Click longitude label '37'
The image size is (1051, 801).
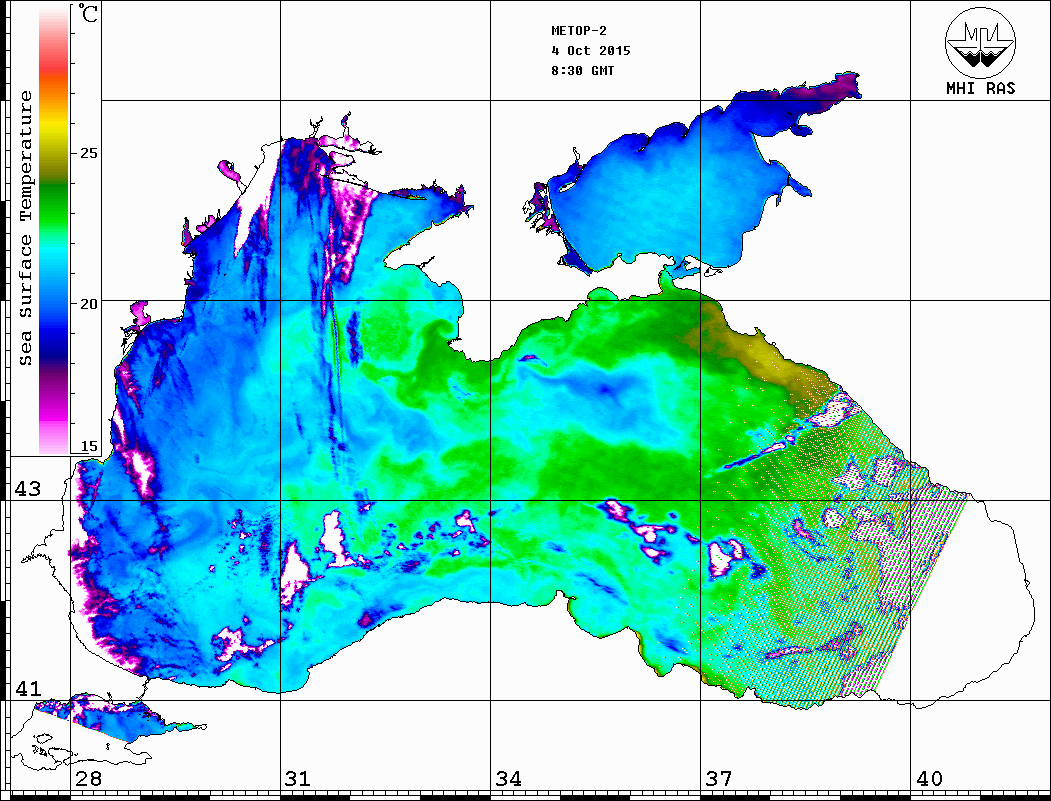pos(719,778)
